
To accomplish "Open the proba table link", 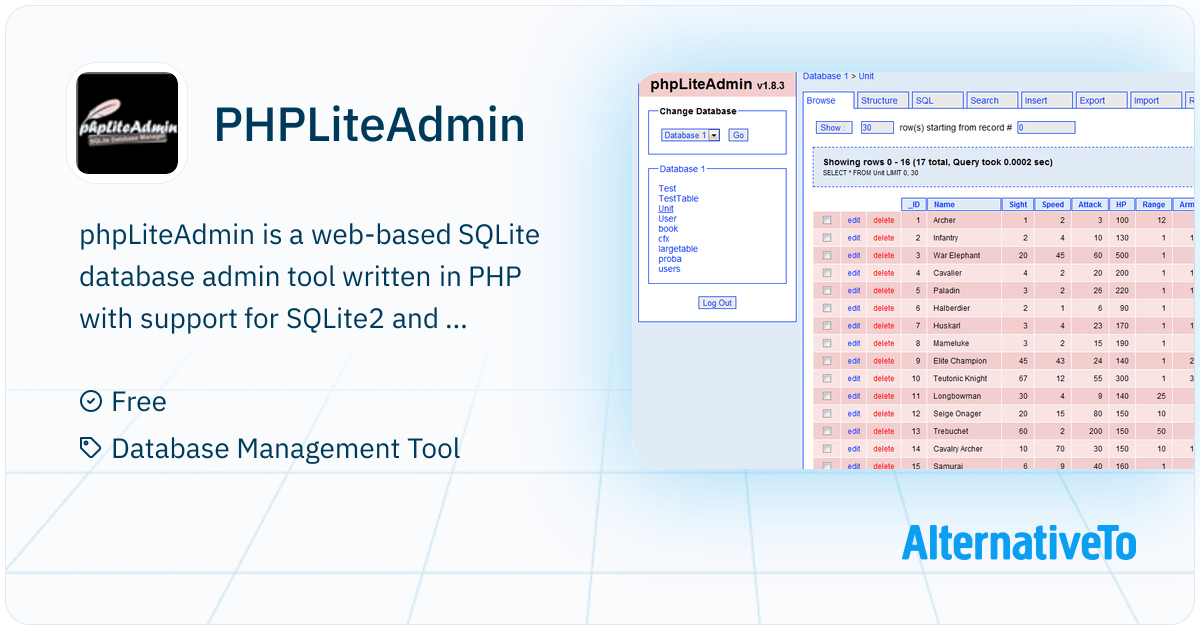I will [669, 259].
